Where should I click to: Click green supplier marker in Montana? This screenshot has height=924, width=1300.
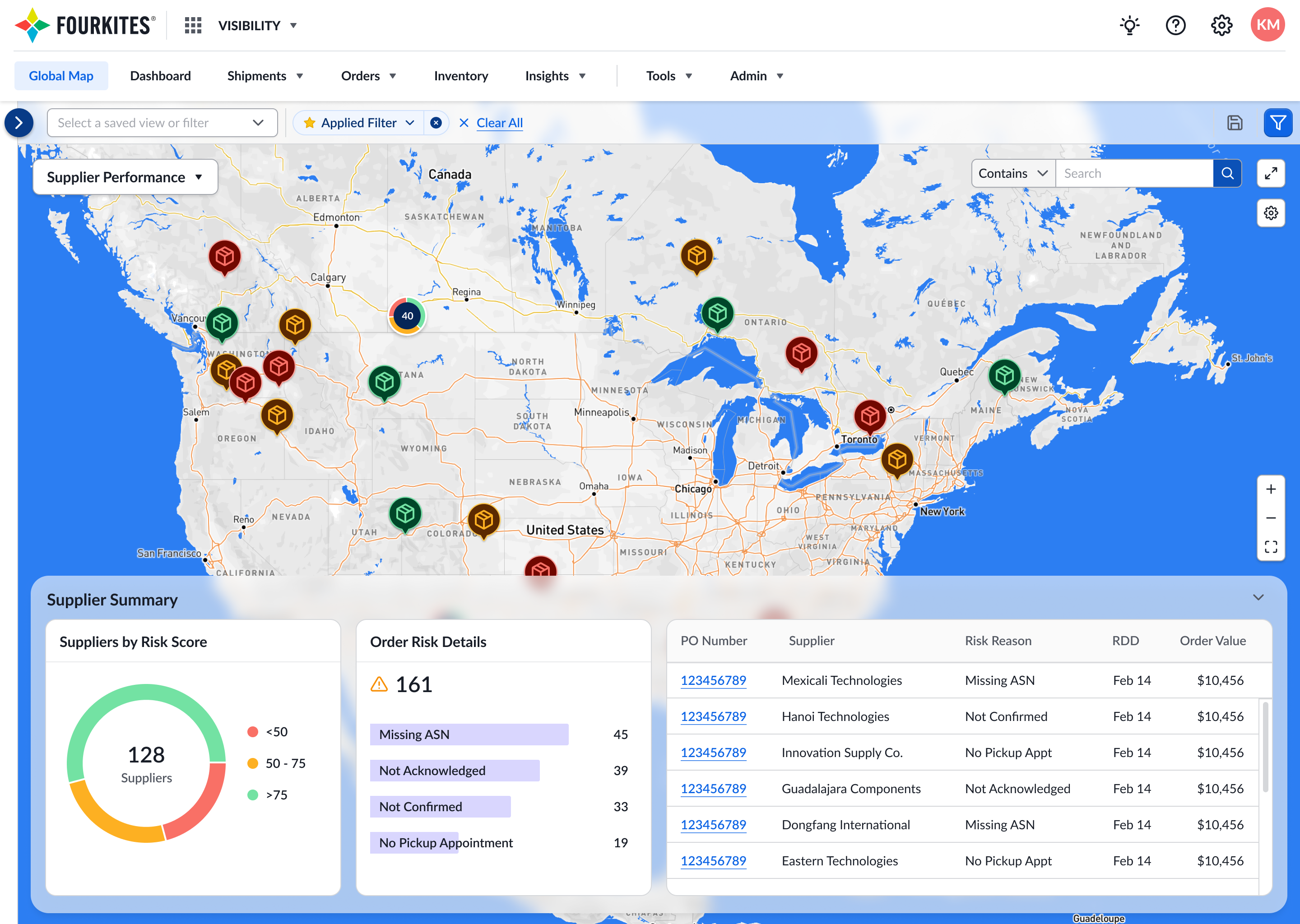point(384,383)
